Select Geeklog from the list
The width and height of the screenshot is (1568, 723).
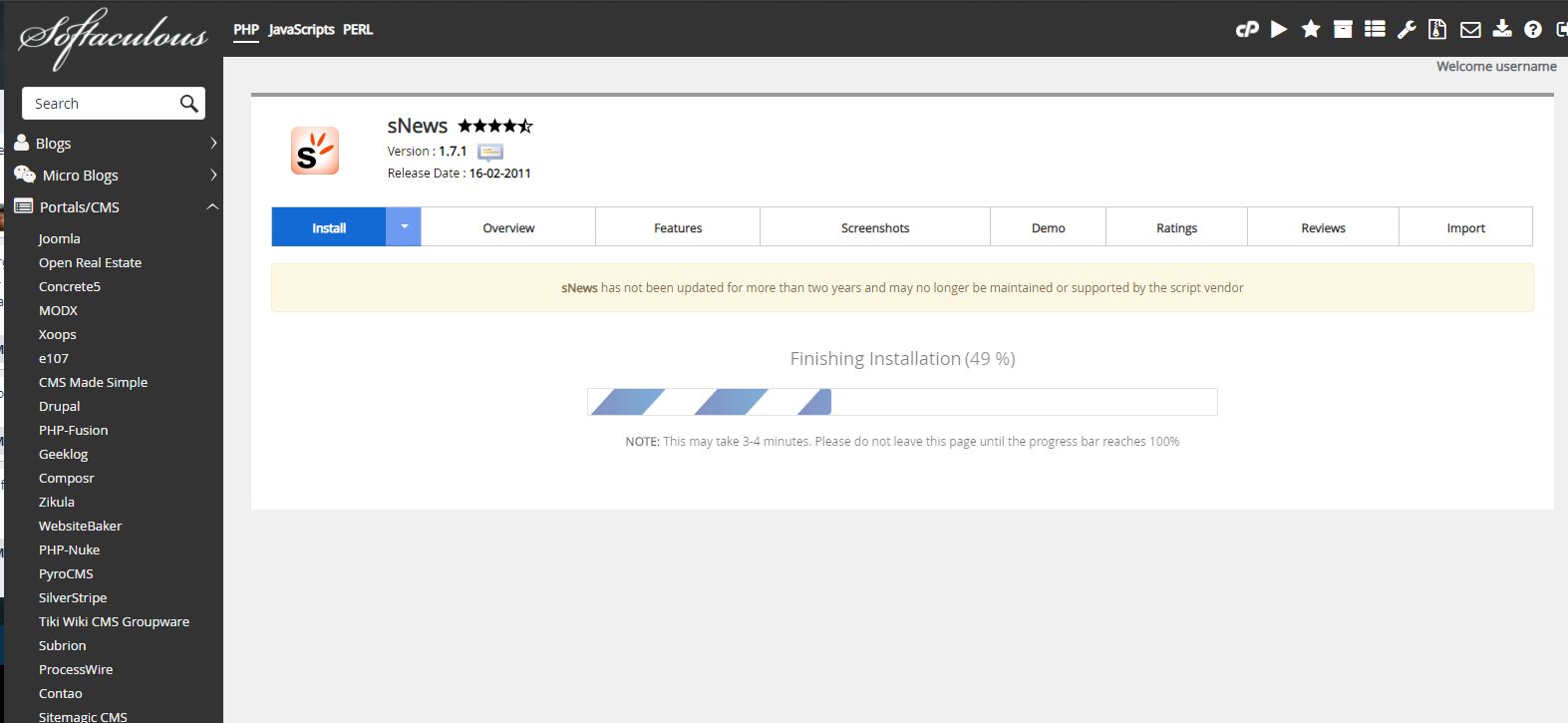(x=64, y=454)
